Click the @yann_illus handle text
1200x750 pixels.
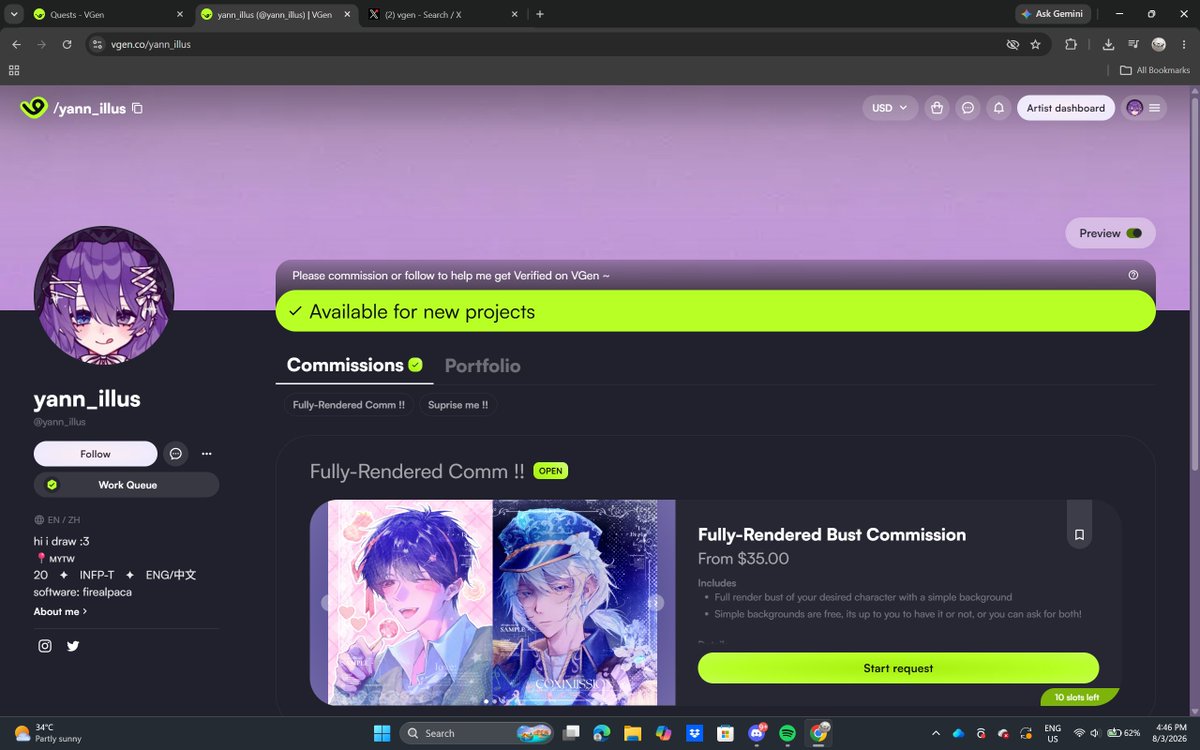point(60,422)
